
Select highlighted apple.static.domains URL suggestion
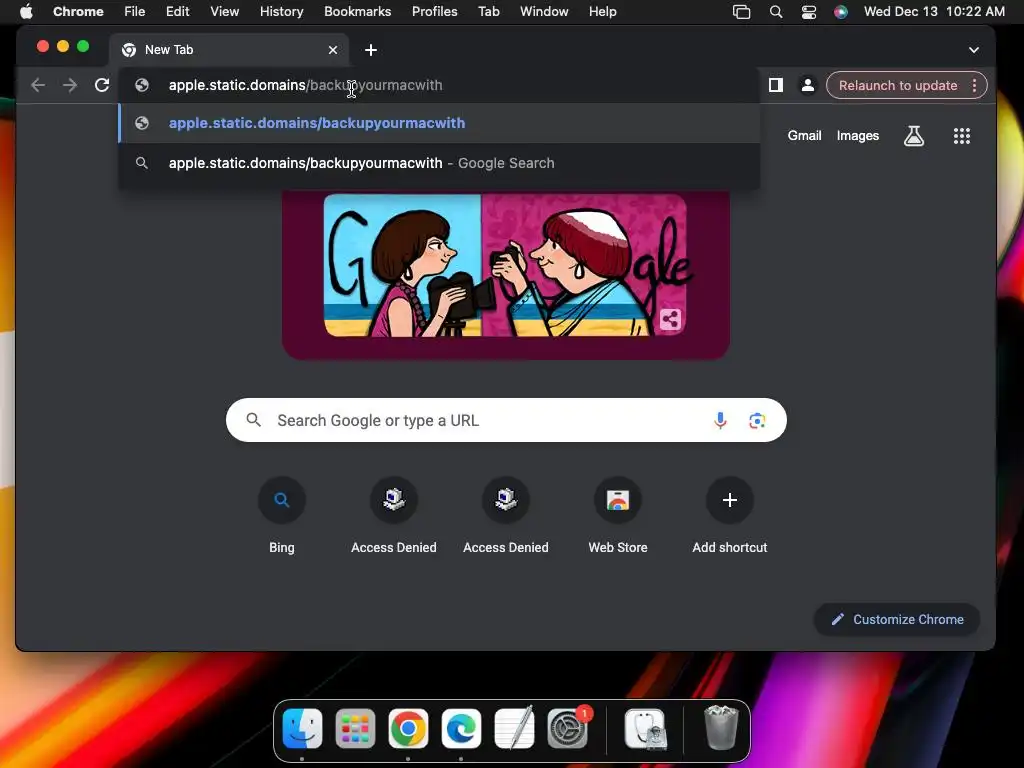pos(439,123)
